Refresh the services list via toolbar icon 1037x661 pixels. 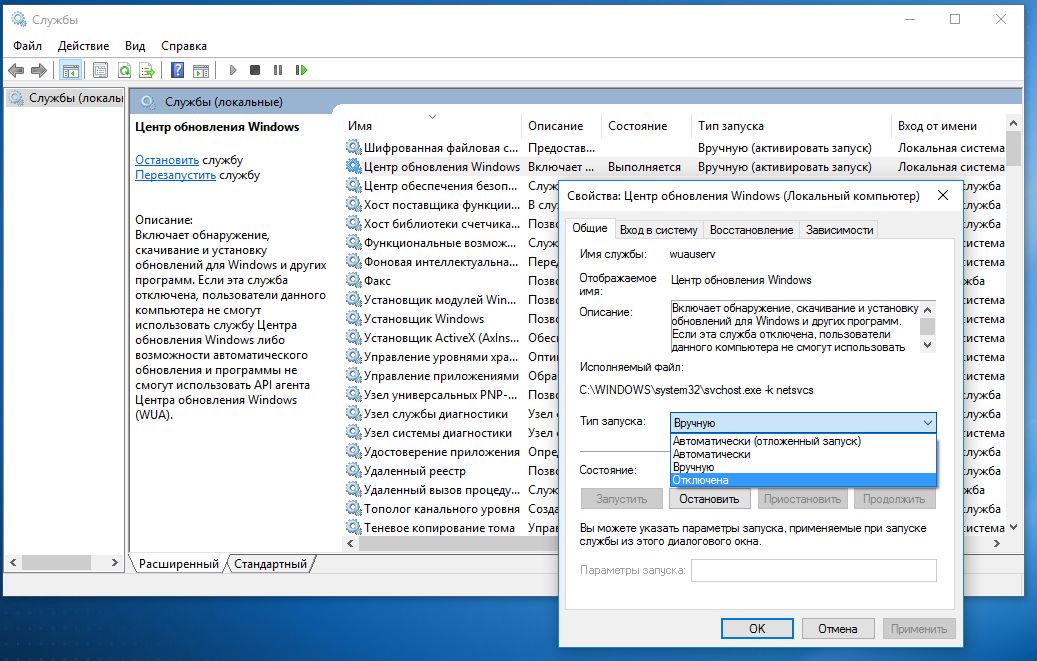(124, 70)
